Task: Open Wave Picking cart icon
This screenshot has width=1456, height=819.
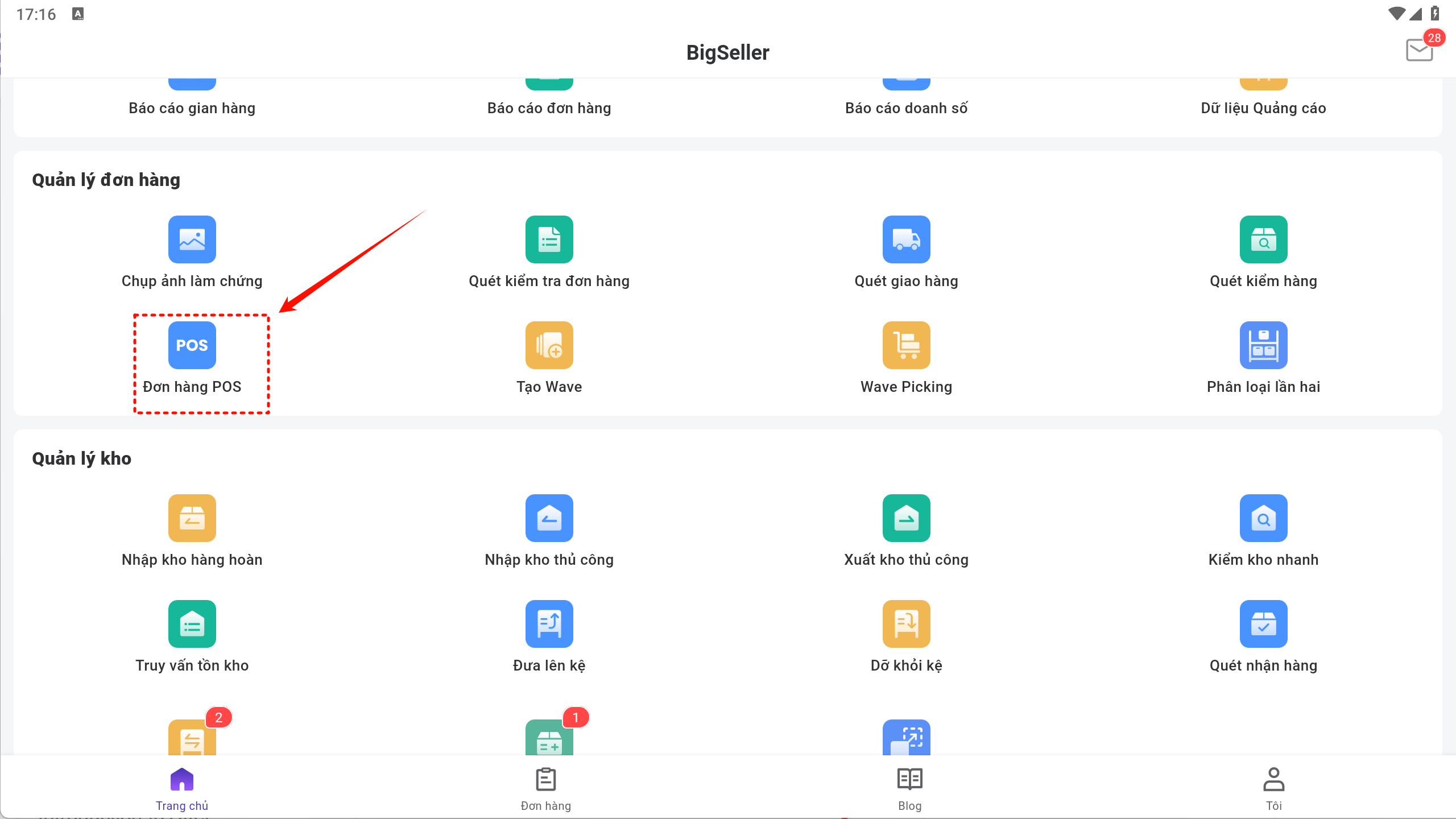Action: pyautogui.click(x=906, y=345)
